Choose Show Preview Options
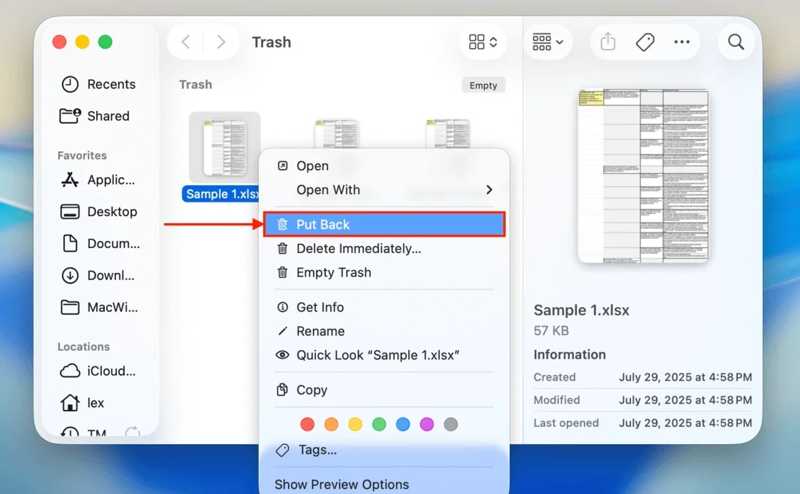Screen dimensions: 800x494 coord(384,484)
